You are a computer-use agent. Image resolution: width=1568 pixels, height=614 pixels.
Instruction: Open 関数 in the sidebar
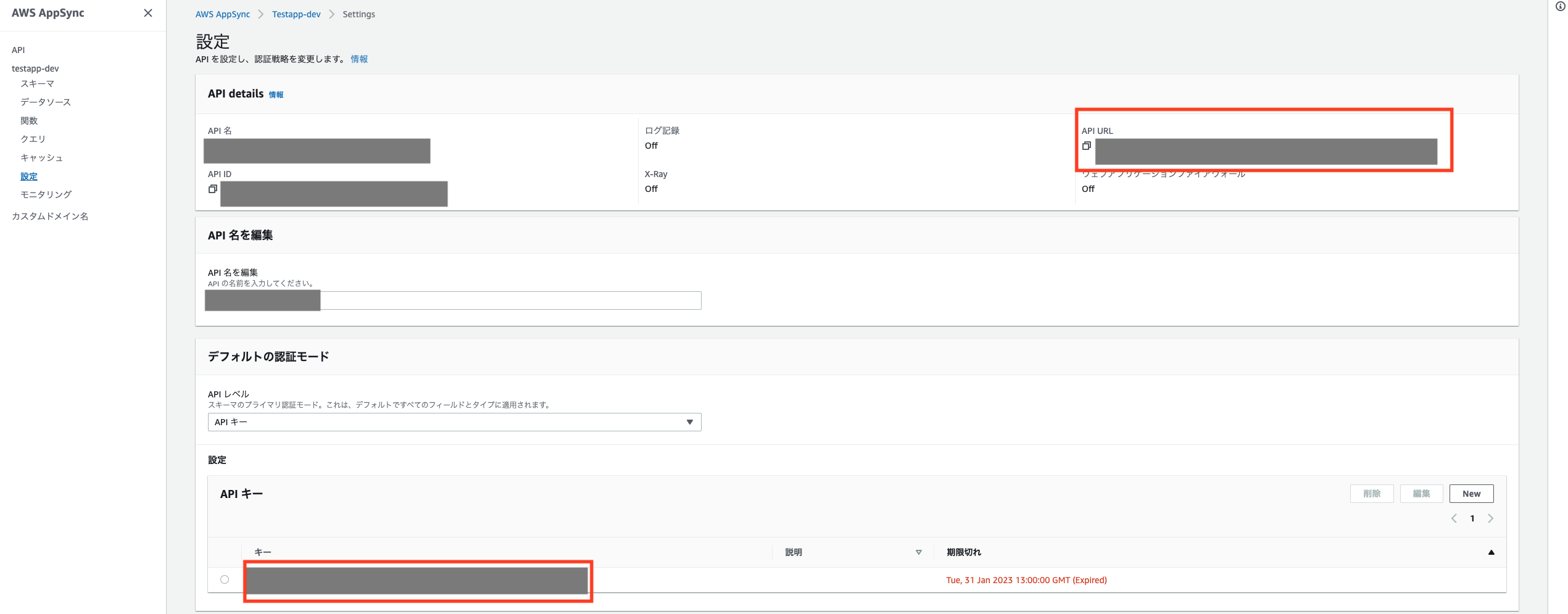point(29,120)
